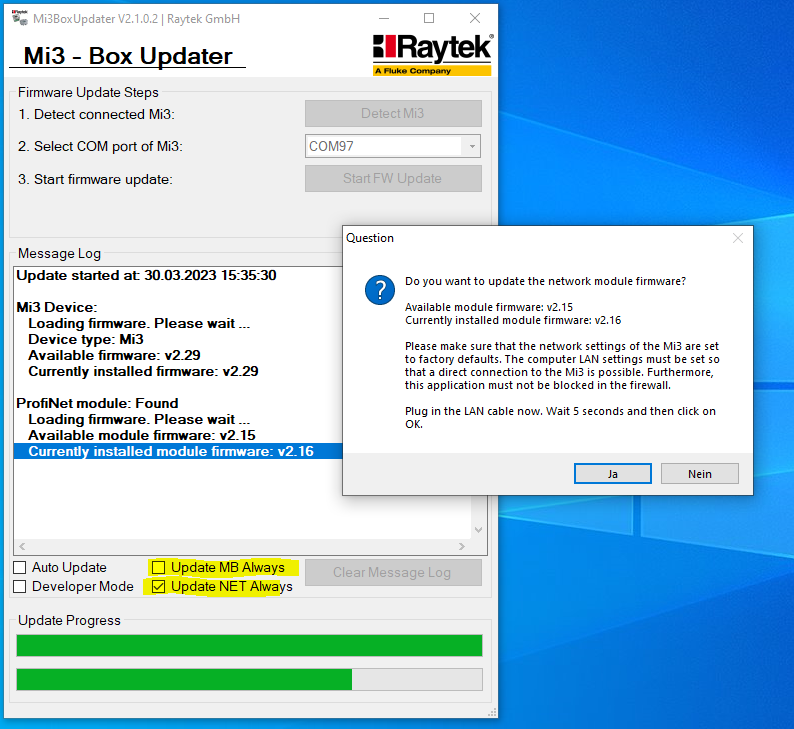
Task: Select log line 'Currently installed firmware: v2.29'
Action: tap(143, 372)
